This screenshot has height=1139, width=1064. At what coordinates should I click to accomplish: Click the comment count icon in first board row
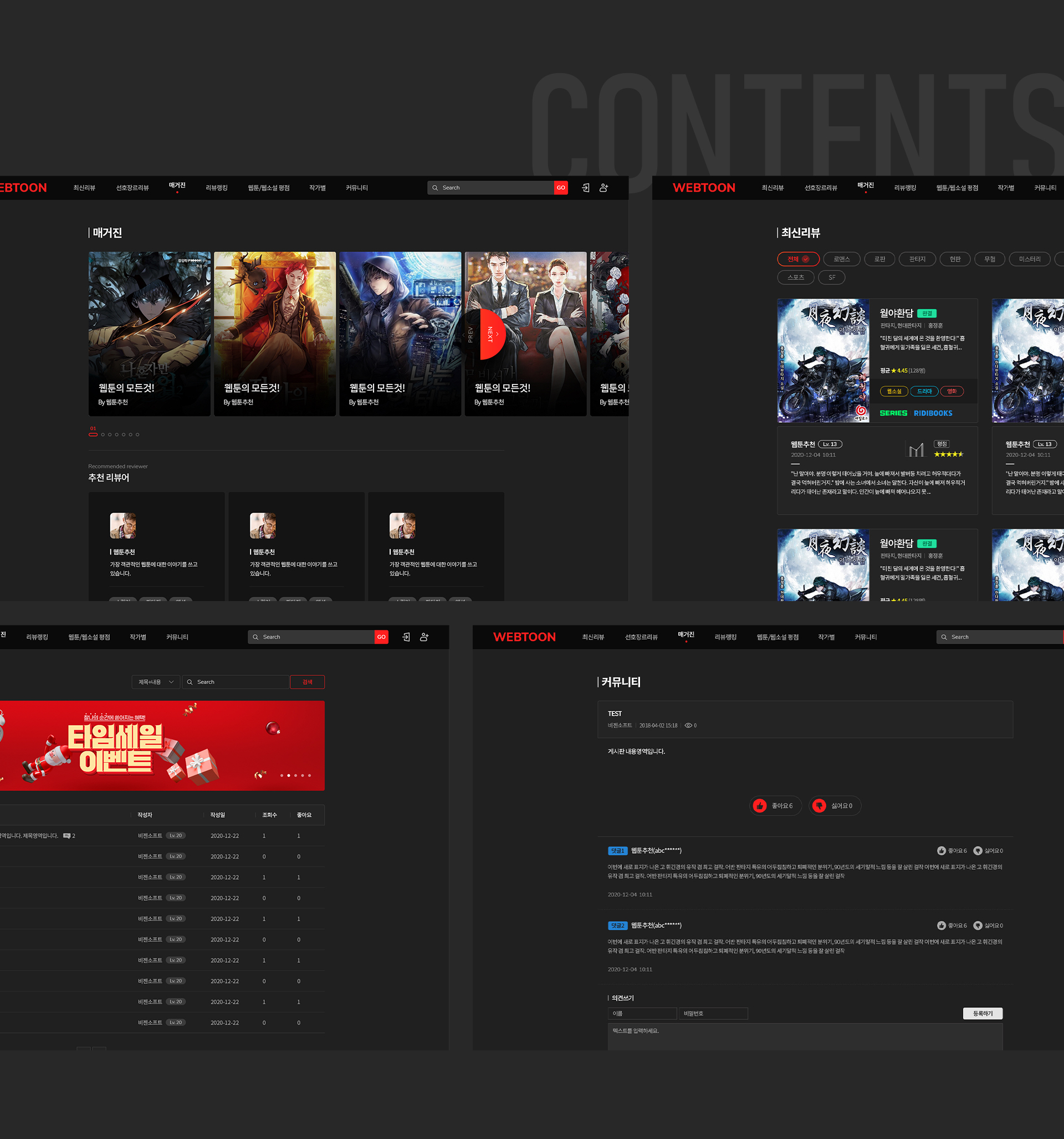coord(67,836)
